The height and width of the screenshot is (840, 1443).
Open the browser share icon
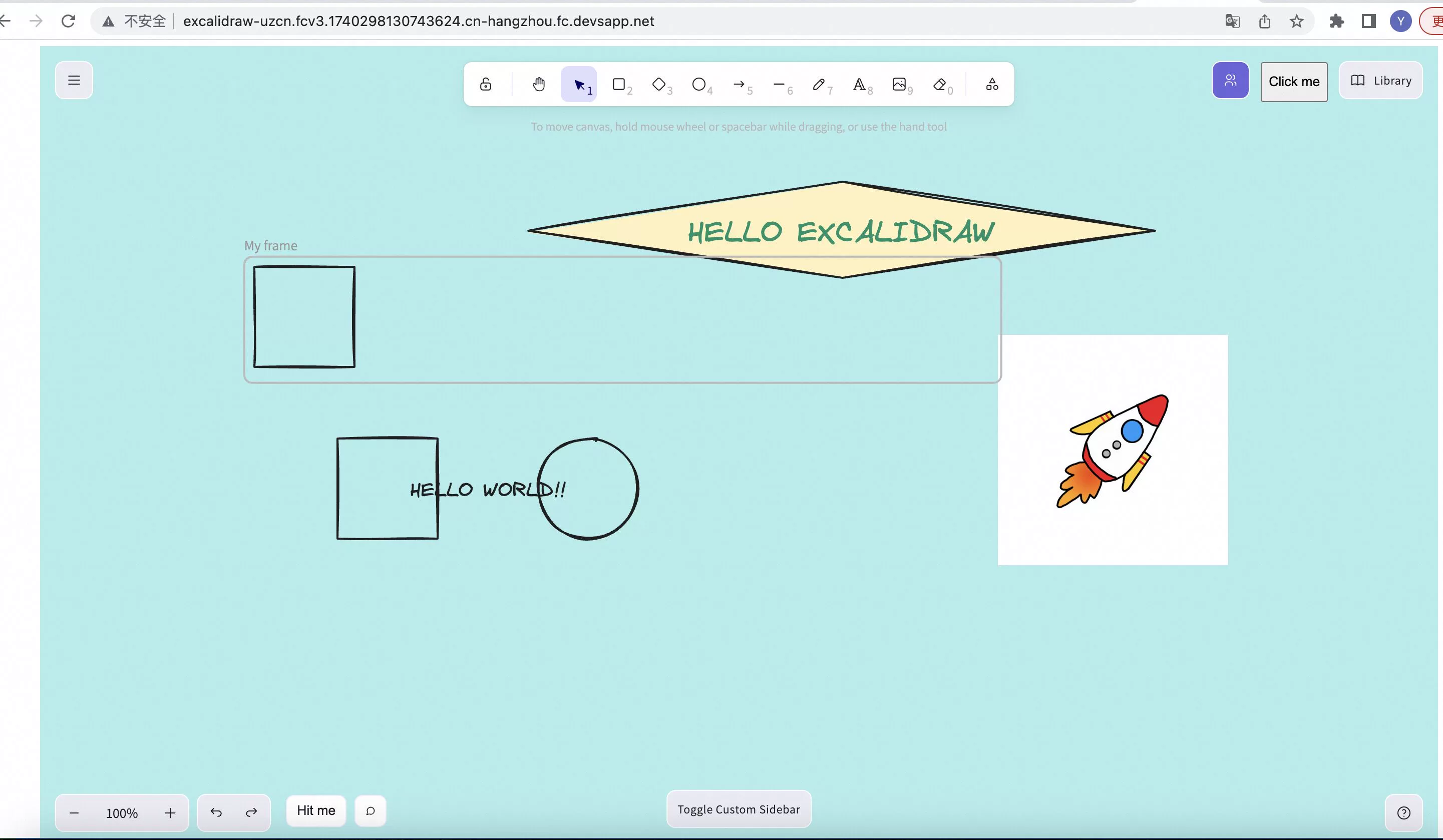click(x=1264, y=21)
